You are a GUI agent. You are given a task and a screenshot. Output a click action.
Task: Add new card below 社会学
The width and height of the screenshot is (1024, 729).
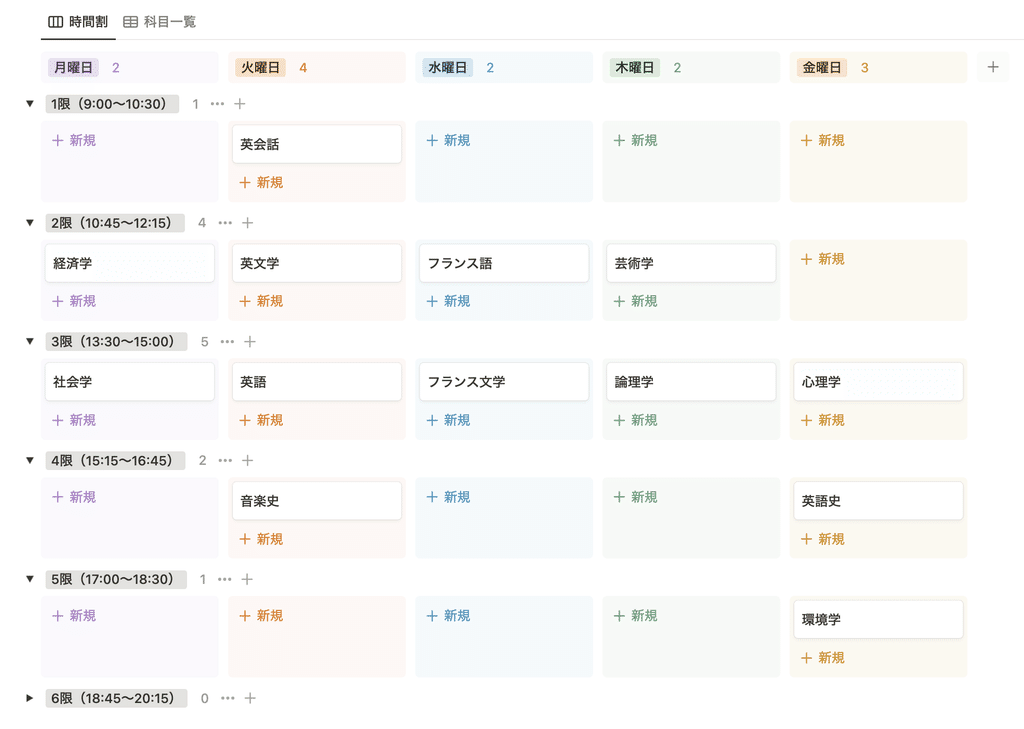pos(74,420)
